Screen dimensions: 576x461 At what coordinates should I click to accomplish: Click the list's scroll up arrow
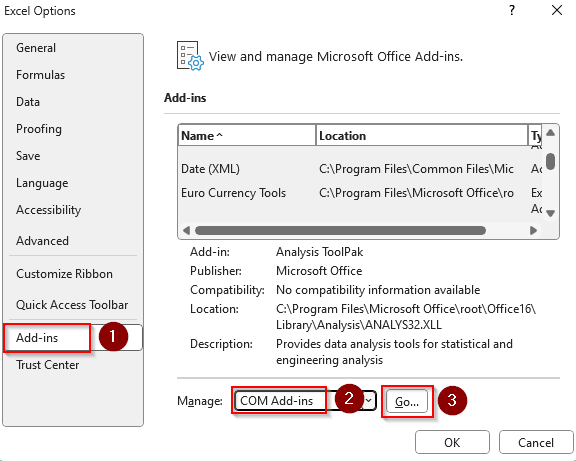coord(550,133)
